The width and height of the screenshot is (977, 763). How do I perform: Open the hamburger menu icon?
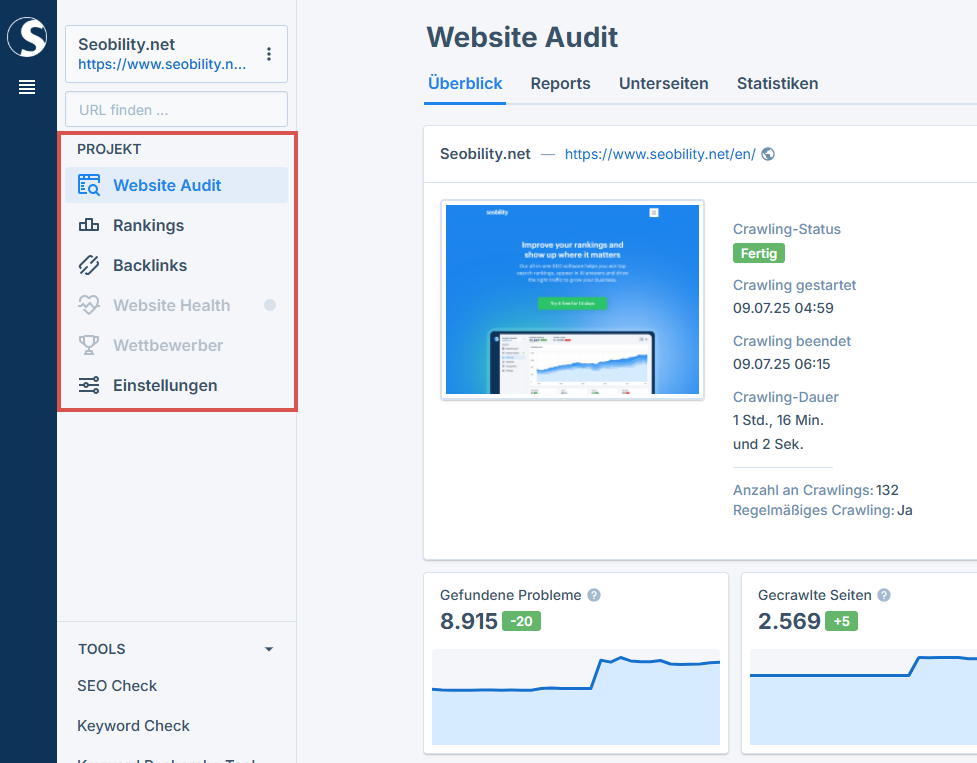[x=27, y=87]
